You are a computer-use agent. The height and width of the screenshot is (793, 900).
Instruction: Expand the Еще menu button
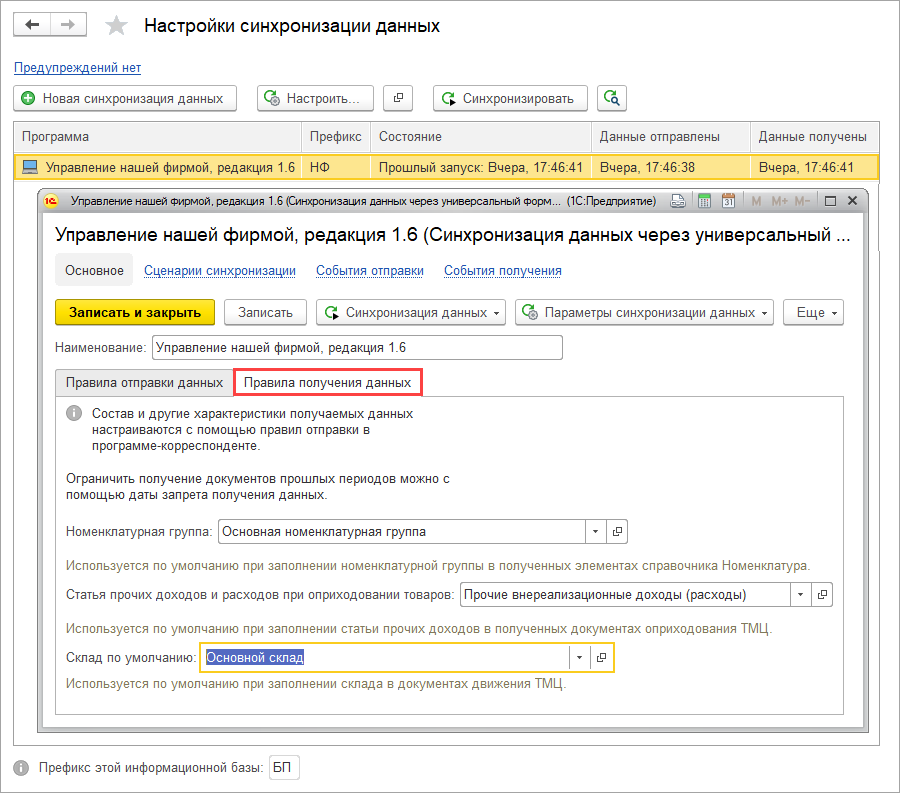tap(813, 312)
